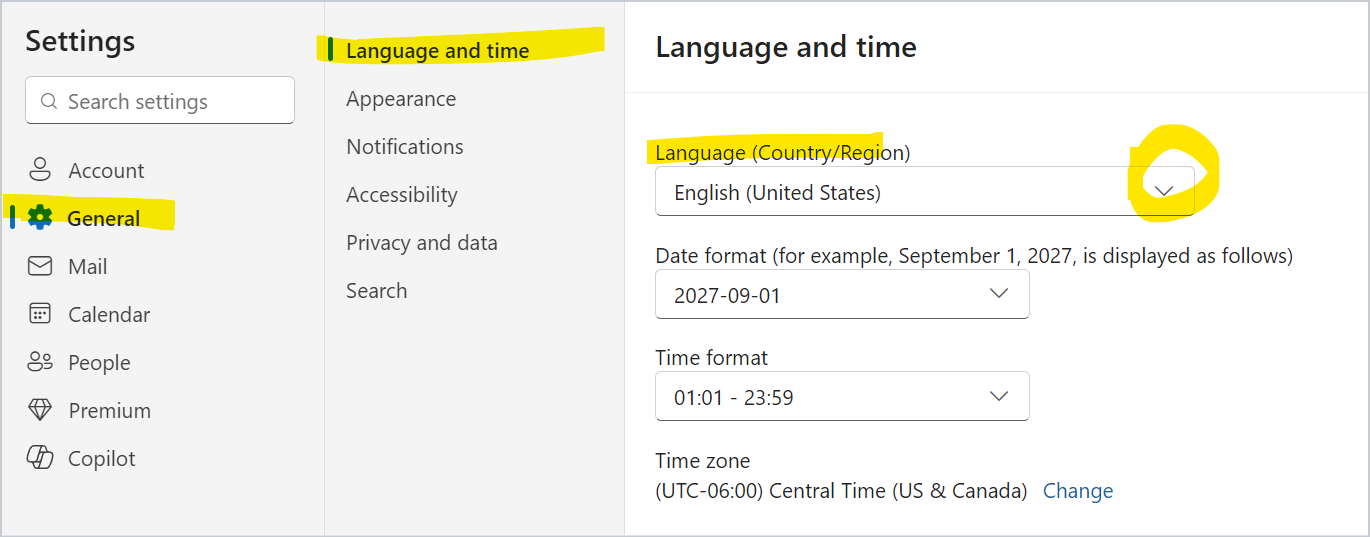Click the Mail envelope icon
Viewport: 1370px width, 537px height.
40,266
